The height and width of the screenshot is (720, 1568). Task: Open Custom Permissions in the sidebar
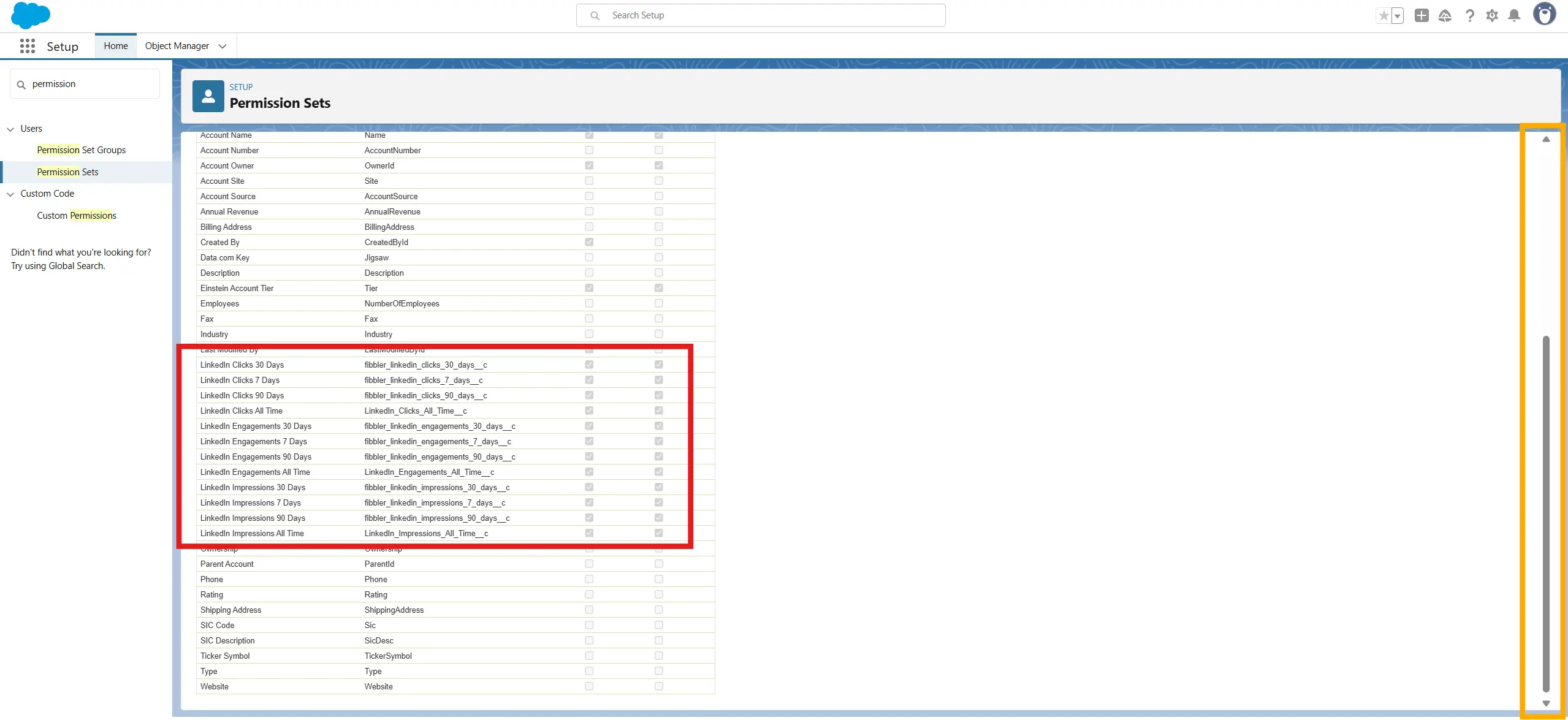[76, 216]
